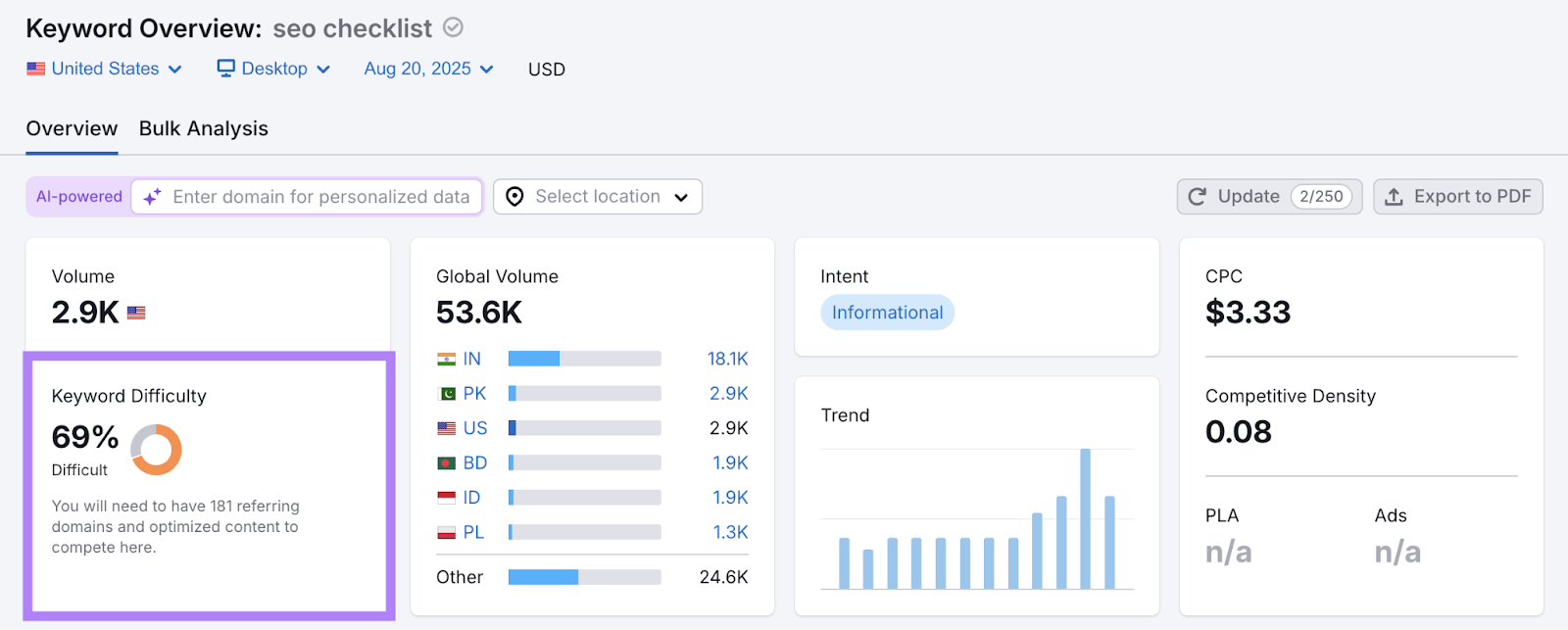Expand the Aug 20, 2025 date picker
This screenshot has width=1568, height=630.
428,69
